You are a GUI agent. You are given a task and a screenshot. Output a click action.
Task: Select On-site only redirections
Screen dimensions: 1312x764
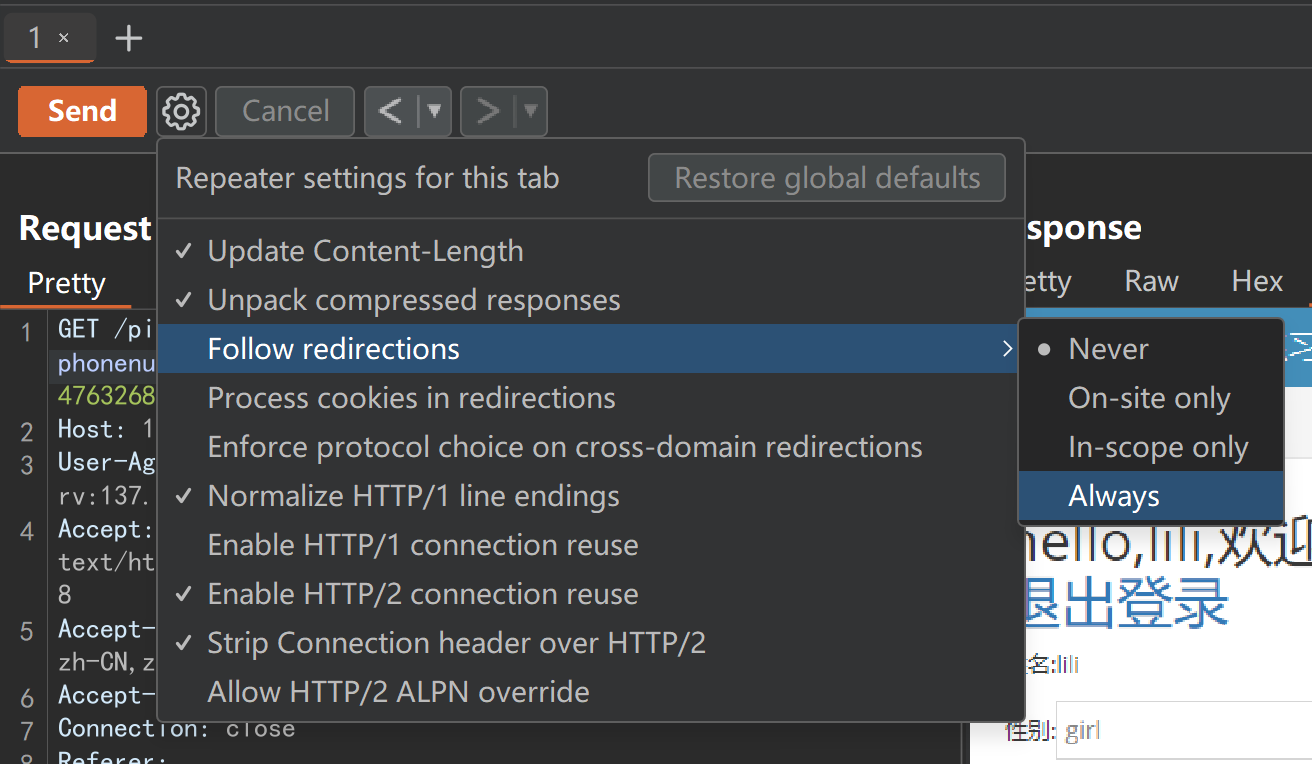(1149, 398)
